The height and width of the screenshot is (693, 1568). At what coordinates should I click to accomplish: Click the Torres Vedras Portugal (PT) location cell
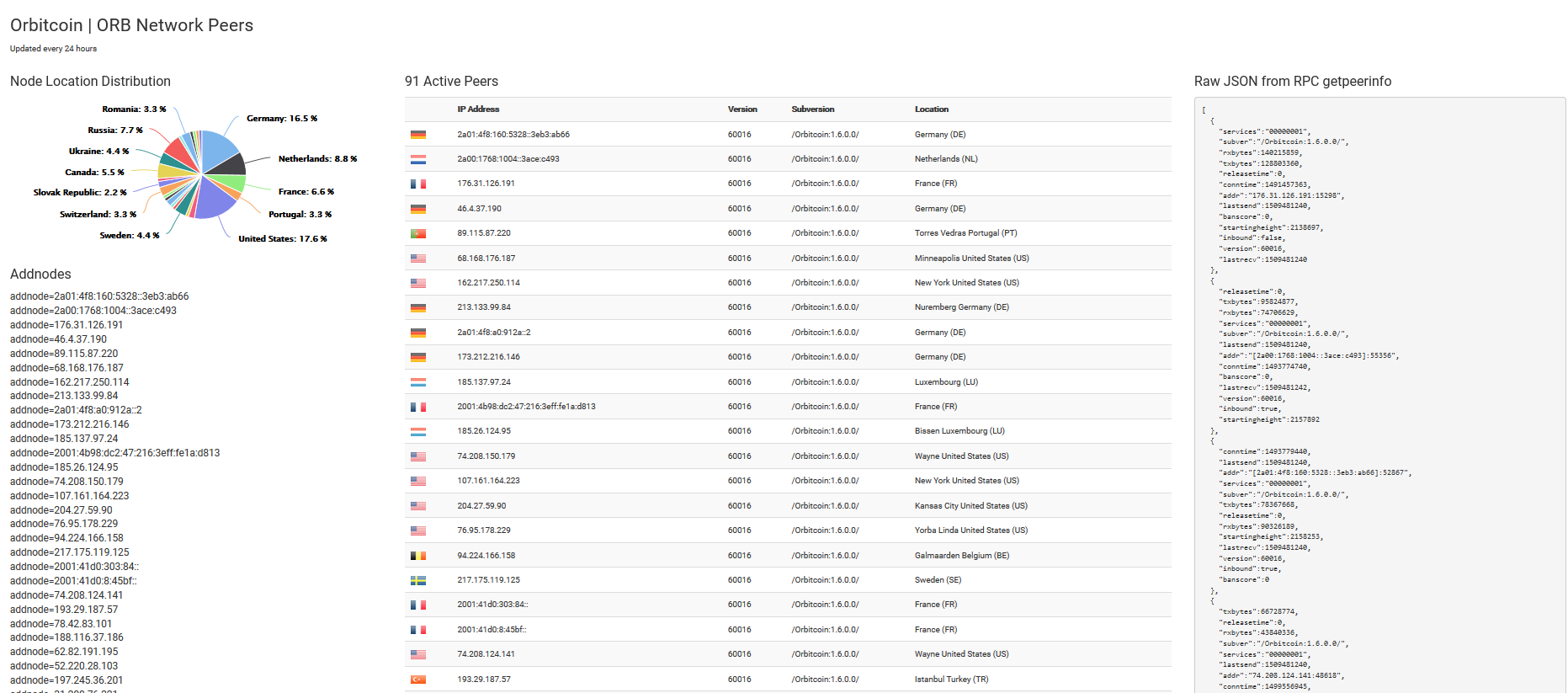click(965, 233)
